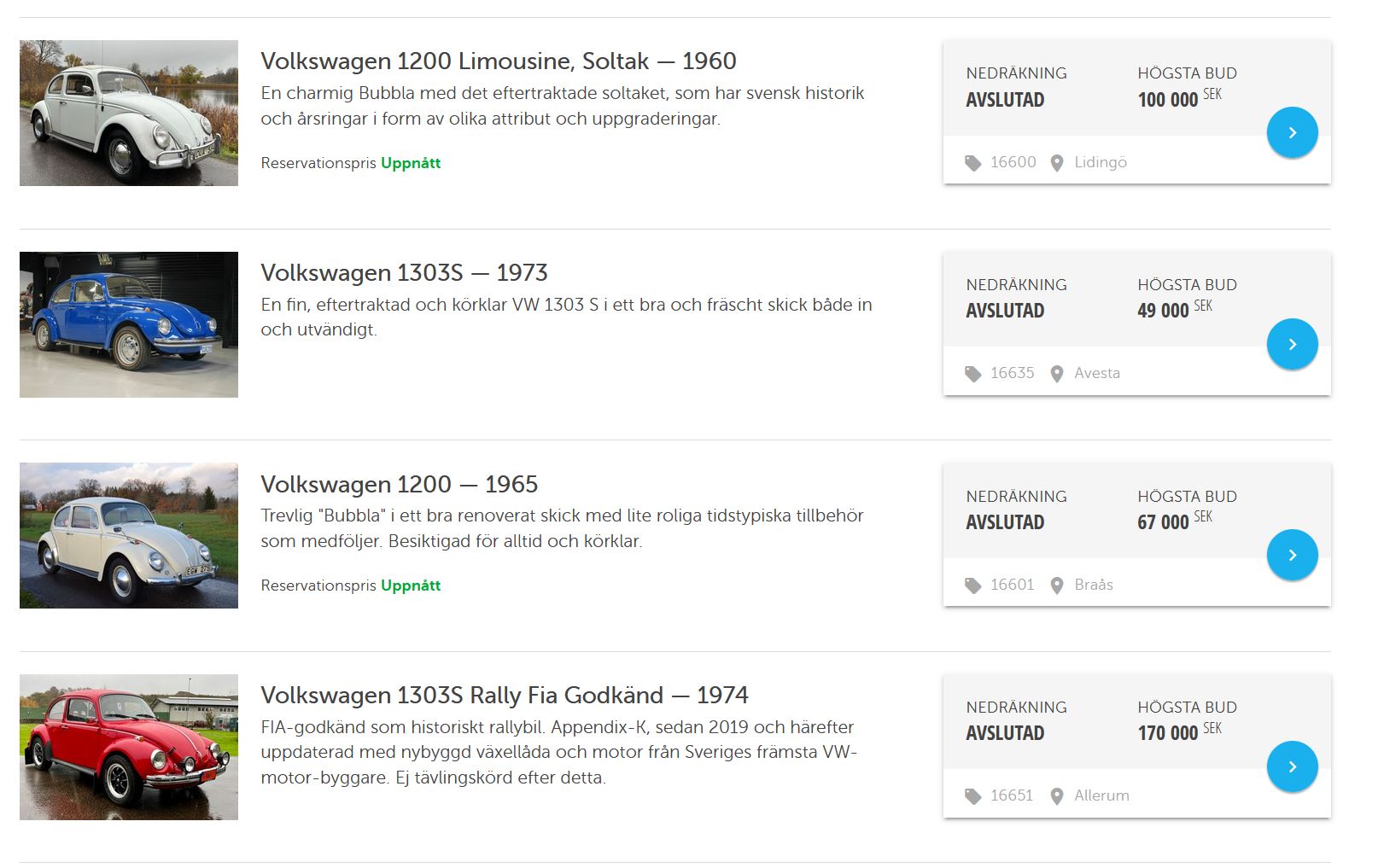Image resolution: width=1384 pixels, height=868 pixels.
Task: Click blue arrow button for 1303S 1973 listing
Action: pos(1292,344)
